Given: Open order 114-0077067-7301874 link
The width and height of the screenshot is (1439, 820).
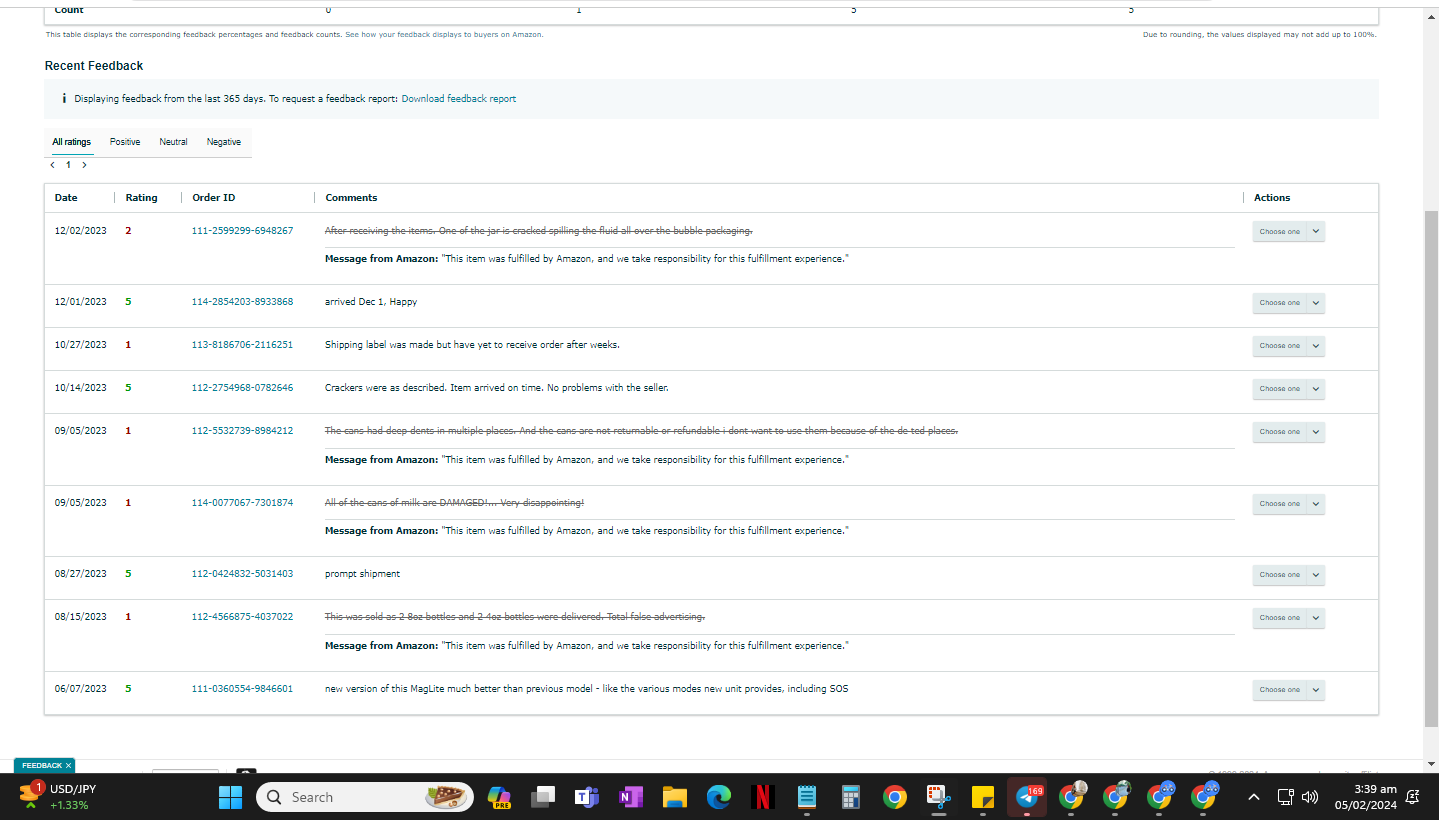Looking at the screenshot, I should [242, 502].
